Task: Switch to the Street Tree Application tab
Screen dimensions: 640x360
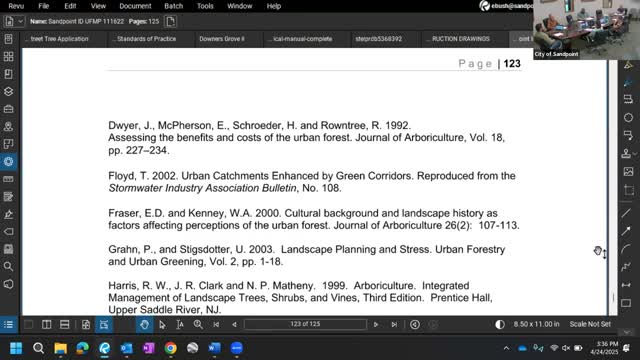Action: (x=59, y=39)
